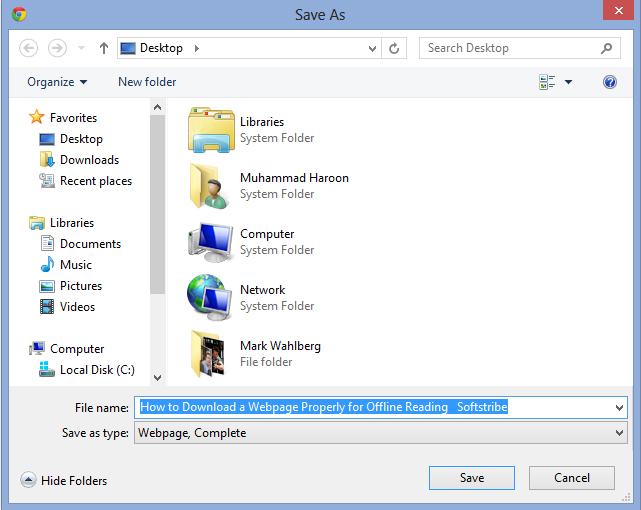The height and width of the screenshot is (510, 641).
Task: Change the view layout icon
Action: pos(547,82)
